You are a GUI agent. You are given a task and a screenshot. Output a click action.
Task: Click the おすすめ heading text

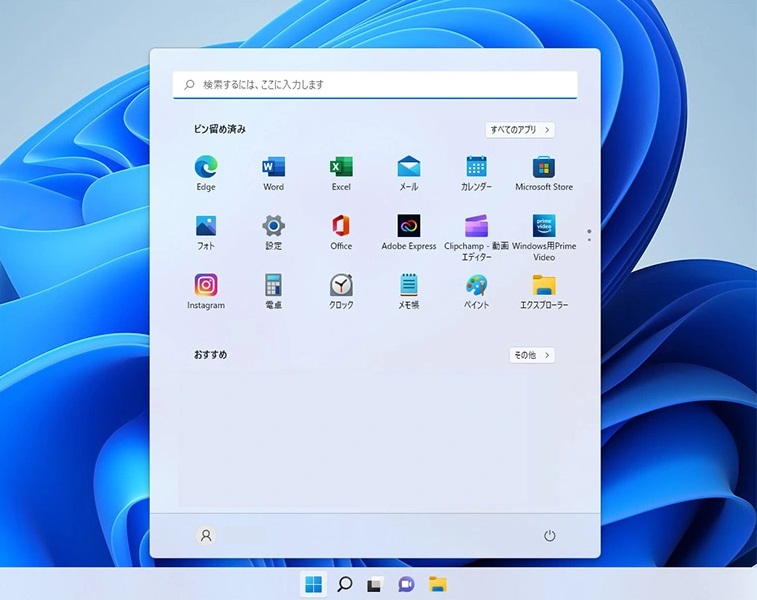click(210, 355)
